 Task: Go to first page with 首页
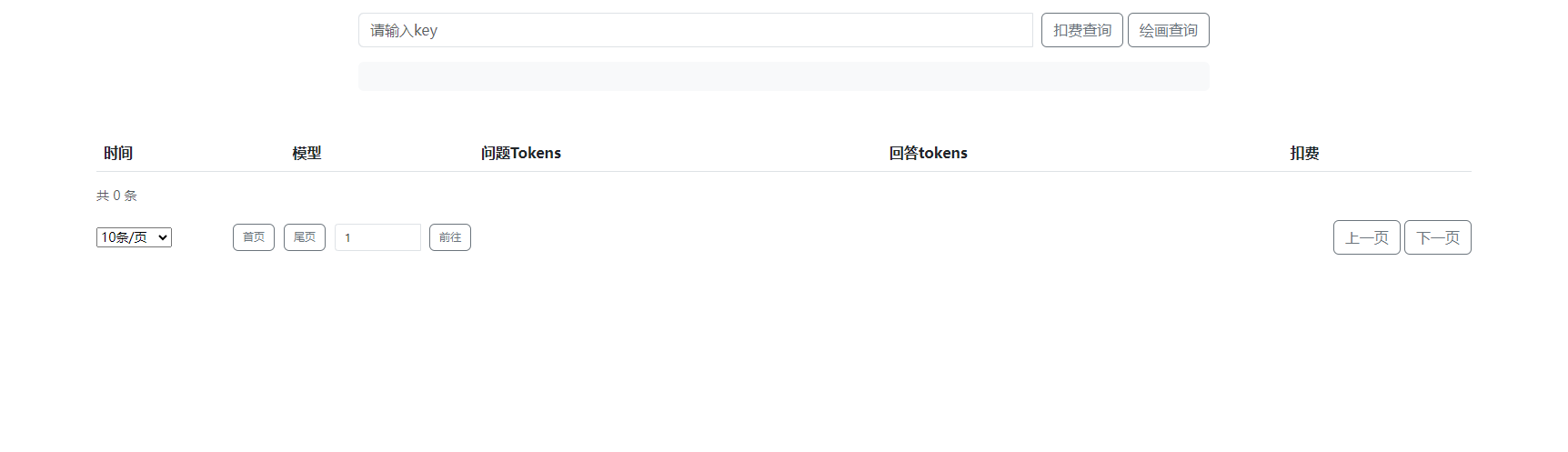click(254, 237)
